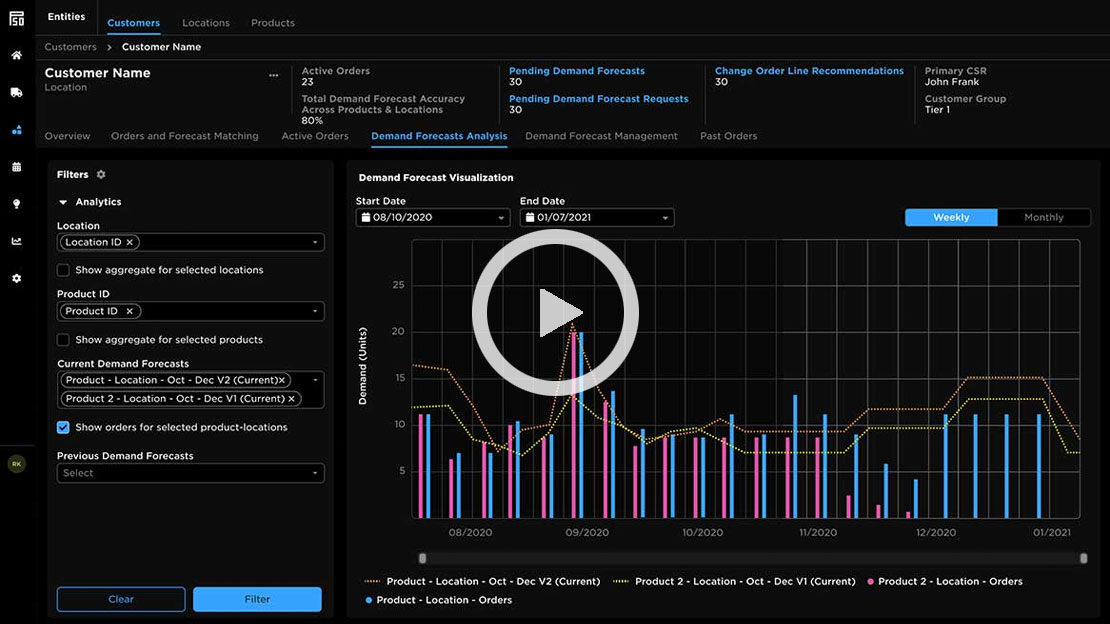Screen dimensions: 1110x624
Task: Check Show aggregate for selected products
Action: coord(63,340)
